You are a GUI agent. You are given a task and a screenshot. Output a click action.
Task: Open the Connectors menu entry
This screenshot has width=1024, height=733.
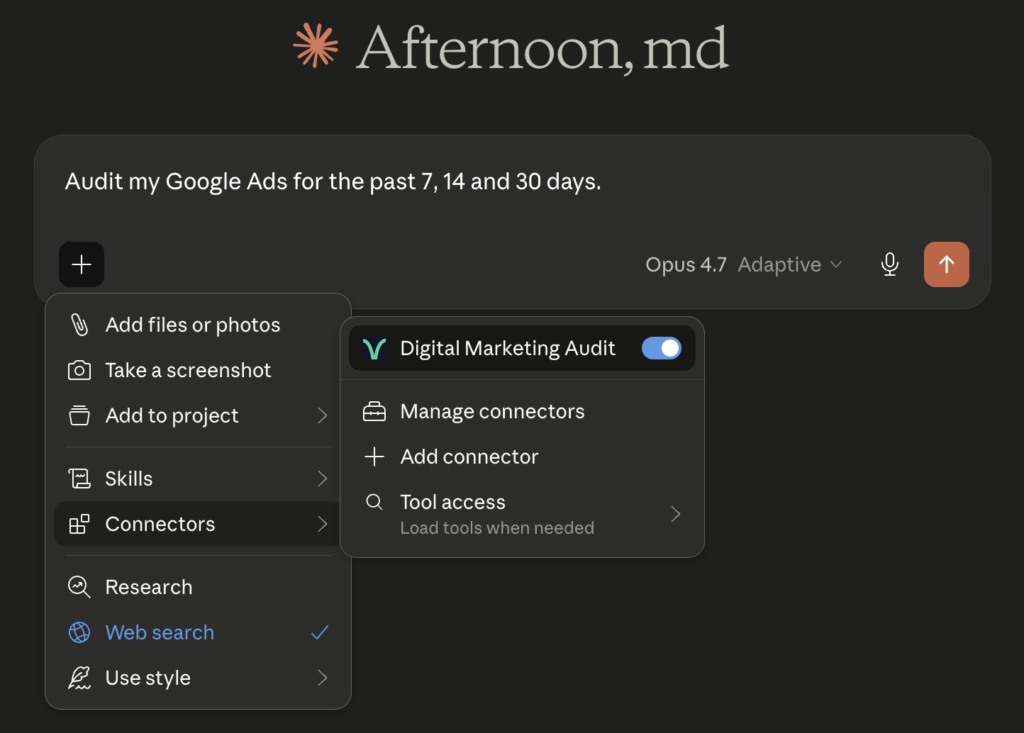(198, 524)
